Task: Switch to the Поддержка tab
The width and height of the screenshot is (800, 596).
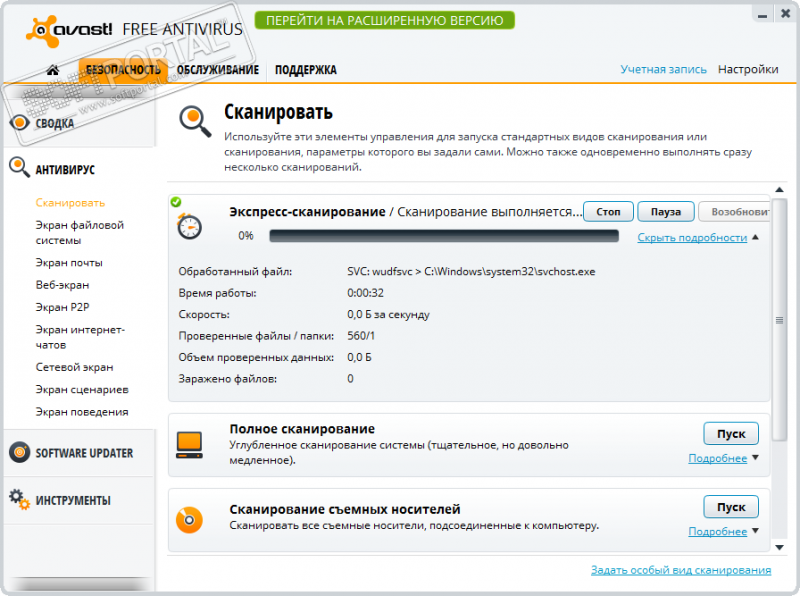Action: tap(306, 70)
